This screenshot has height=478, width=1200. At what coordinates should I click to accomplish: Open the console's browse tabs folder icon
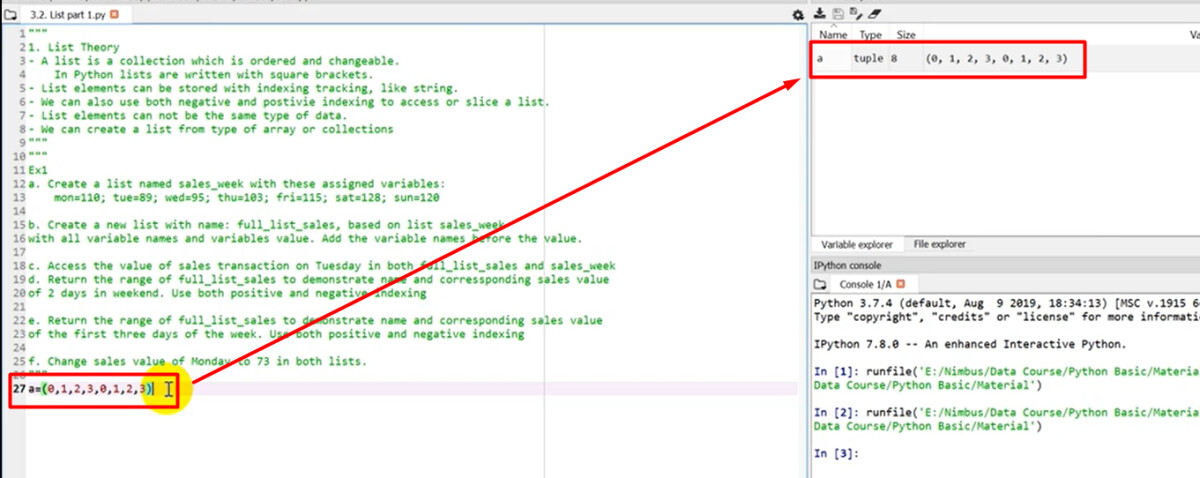[x=822, y=284]
